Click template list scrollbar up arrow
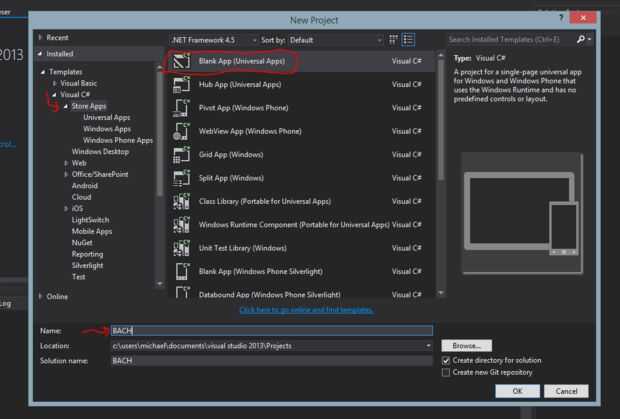The image size is (620, 419). point(441,56)
